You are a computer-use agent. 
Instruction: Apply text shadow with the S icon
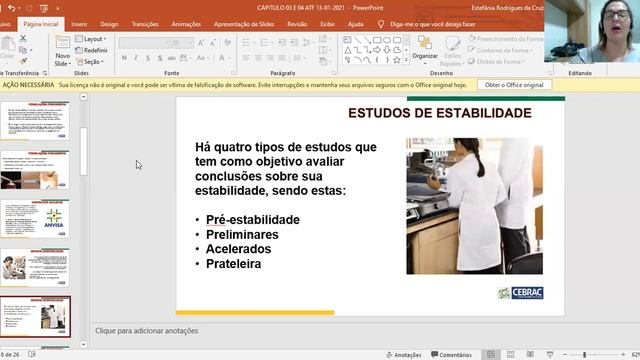click(160, 58)
